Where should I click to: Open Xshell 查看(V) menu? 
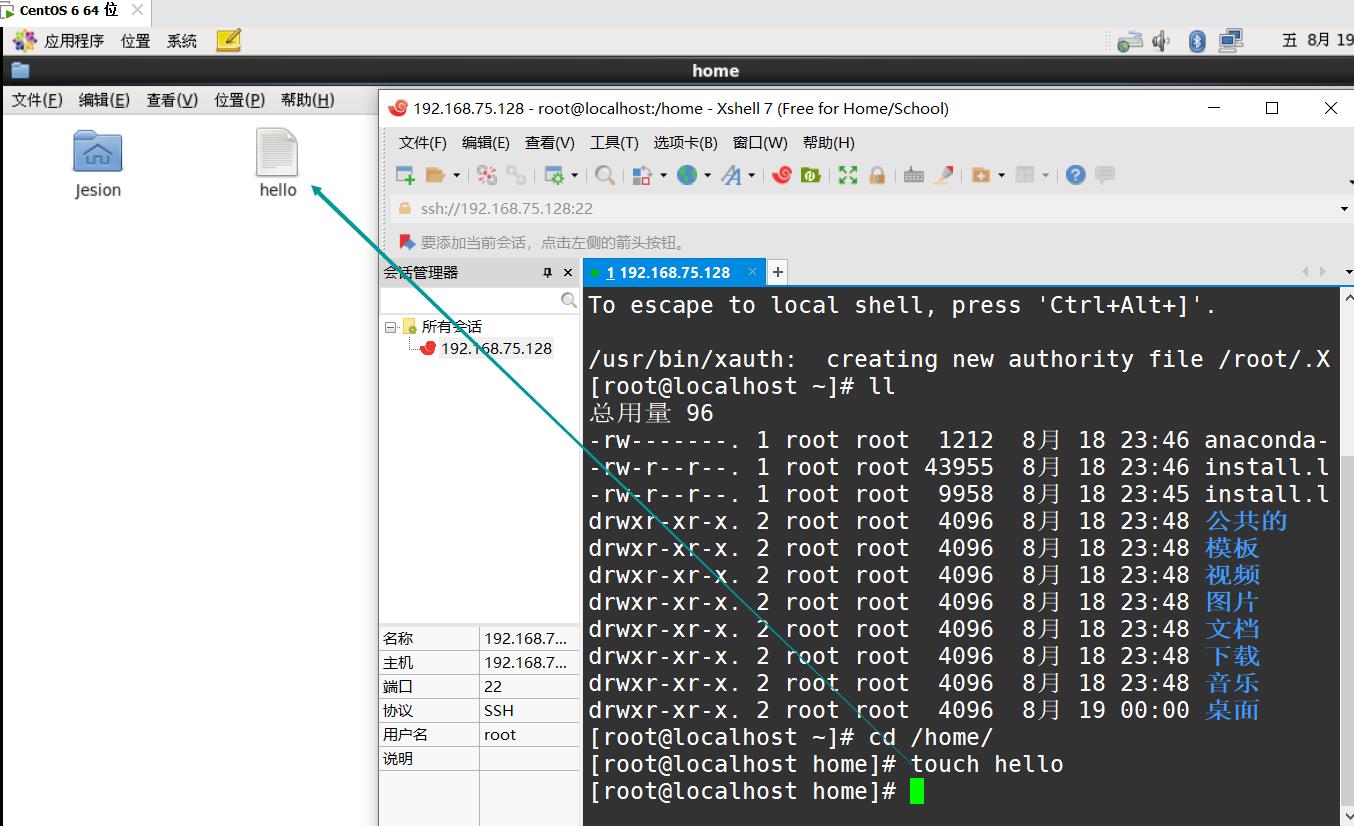pos(550,142)
